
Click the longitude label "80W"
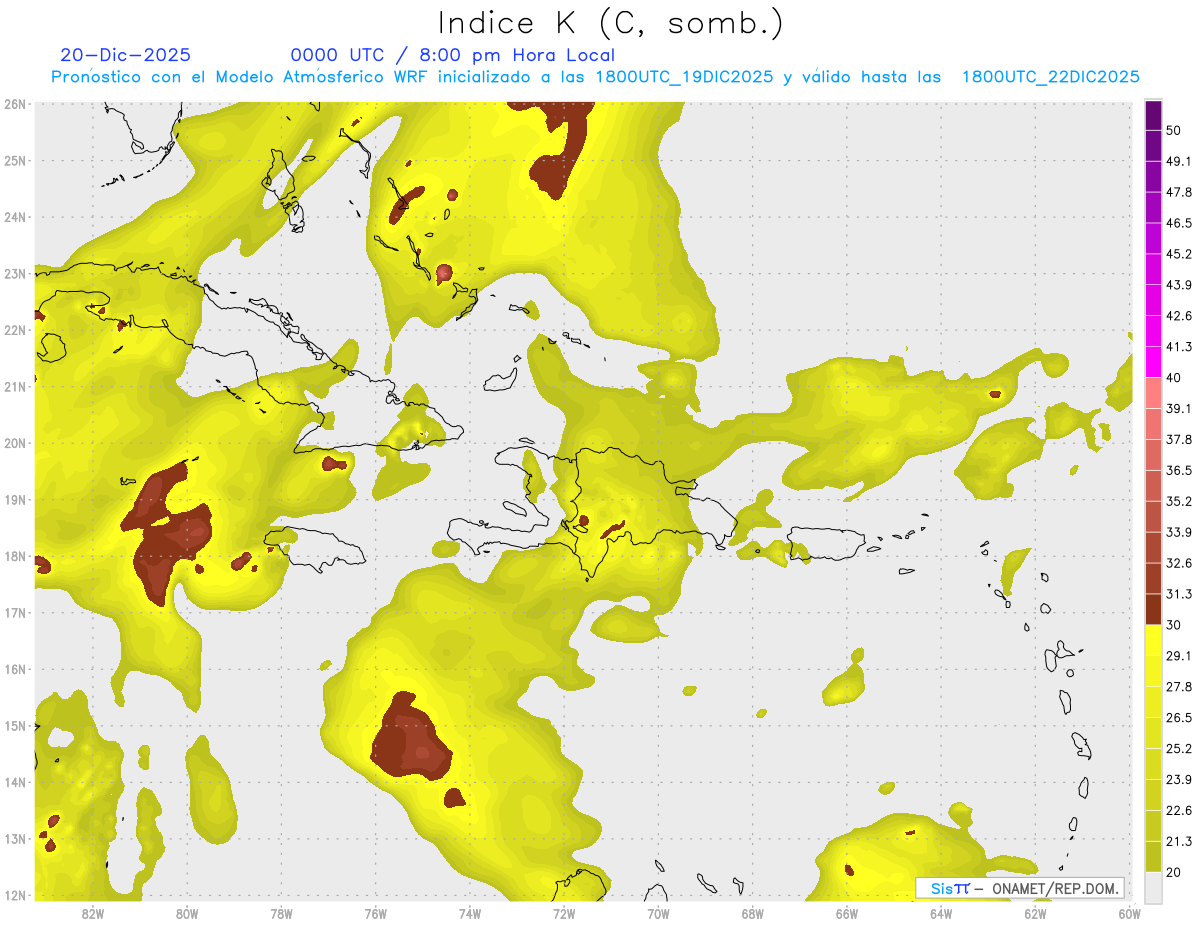click(187, 912)
